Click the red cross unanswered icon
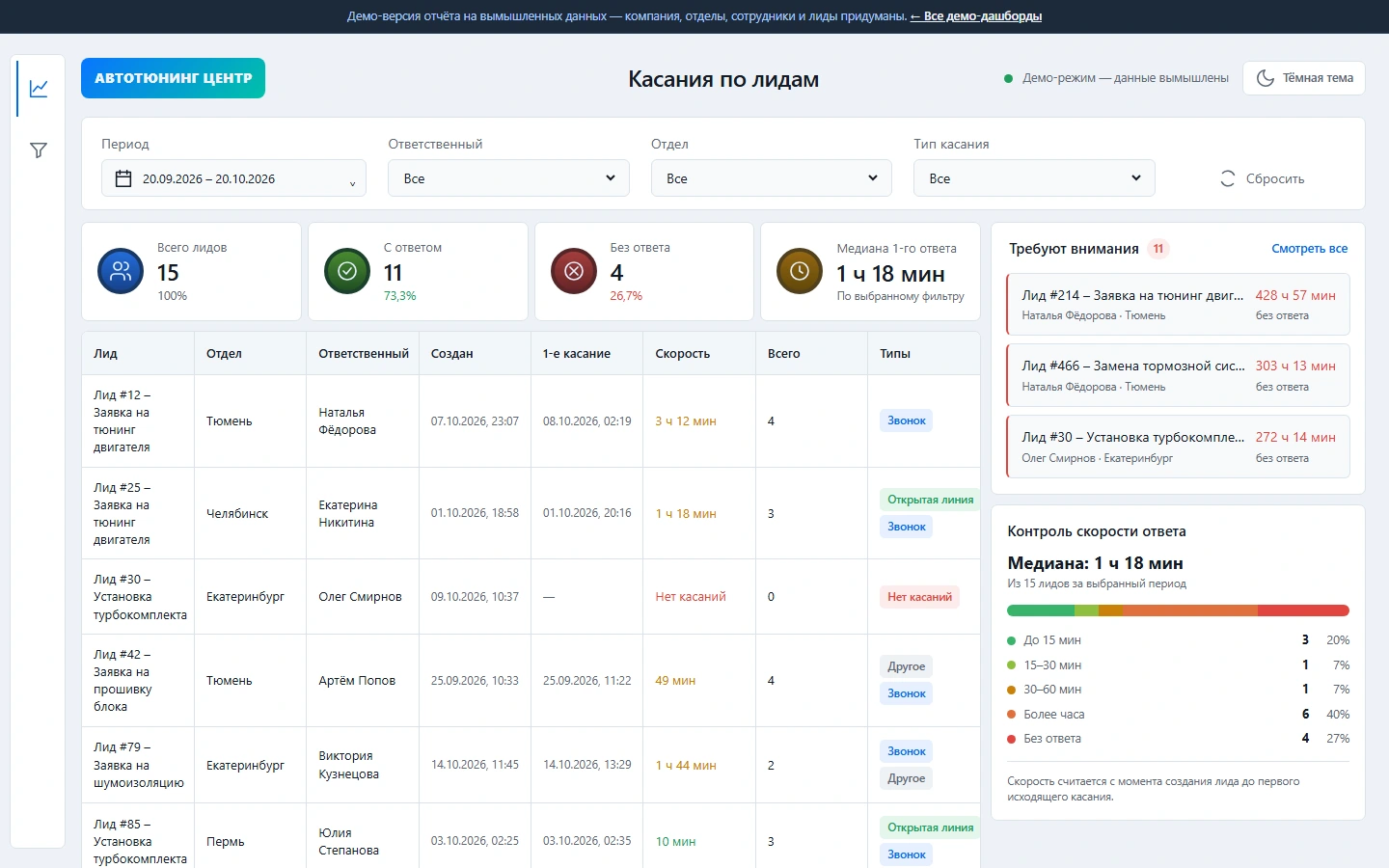Viewport: 1389px width, 868px height. click(574, 272)
